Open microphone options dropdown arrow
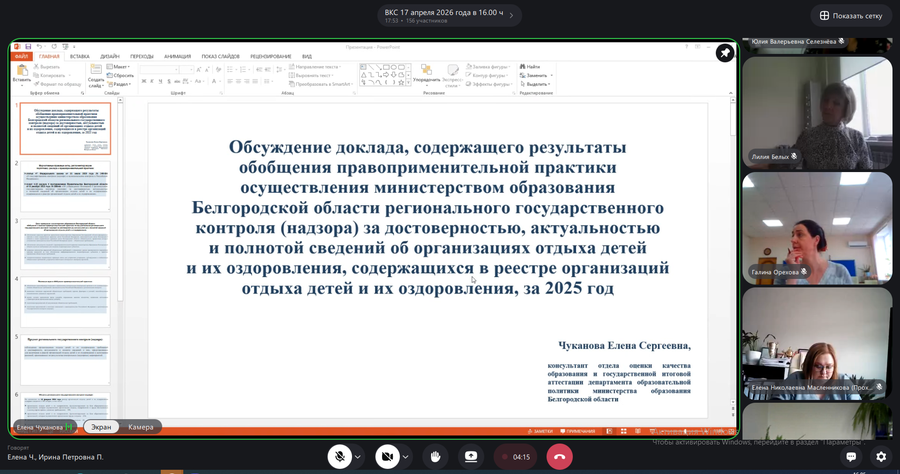The height and width of the screenshot is (474, 900). point(358,457)
